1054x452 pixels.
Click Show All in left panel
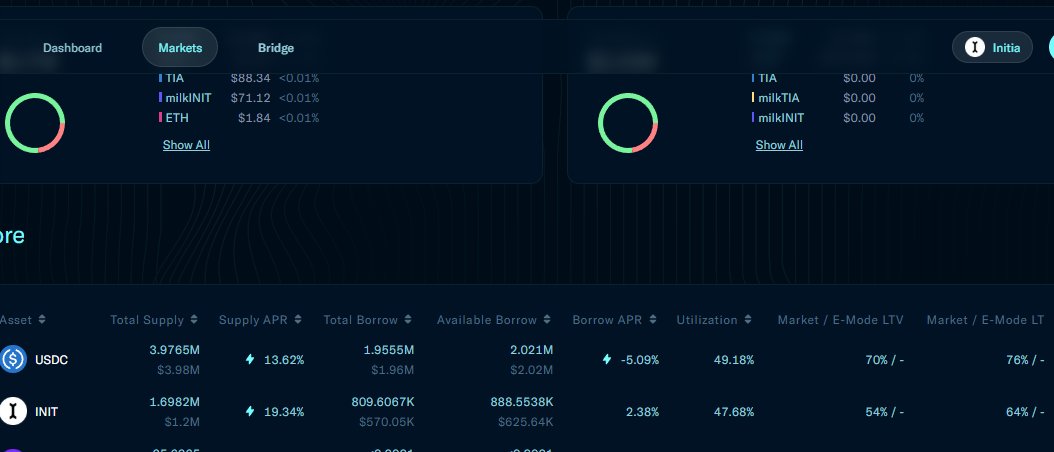coord(186,145)
